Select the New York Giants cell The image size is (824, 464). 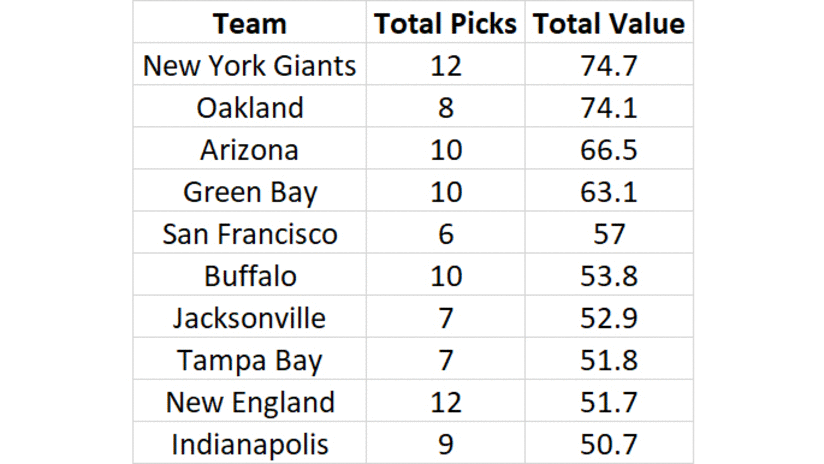point(249,66)
